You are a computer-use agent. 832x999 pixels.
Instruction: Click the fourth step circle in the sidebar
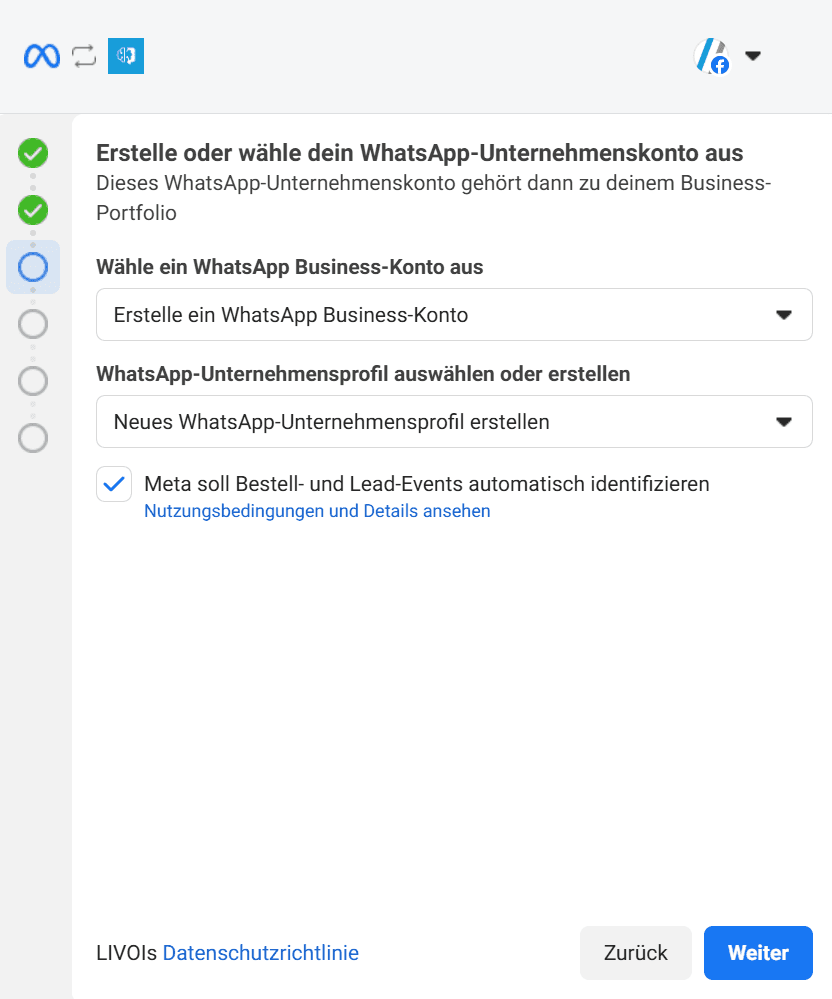pos(32,324)
